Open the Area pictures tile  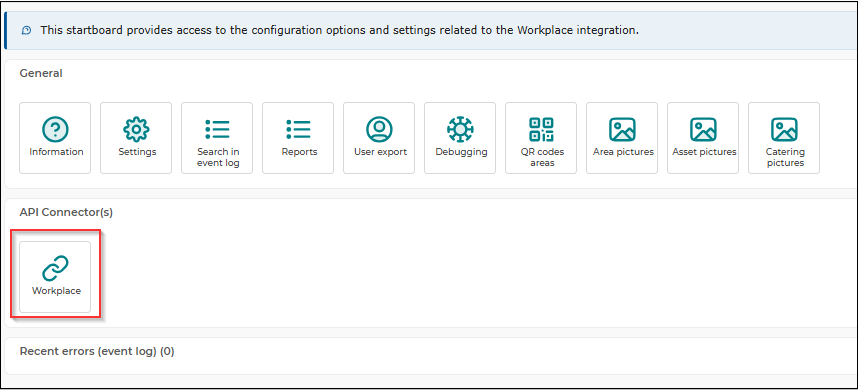(x=622, y=138)
